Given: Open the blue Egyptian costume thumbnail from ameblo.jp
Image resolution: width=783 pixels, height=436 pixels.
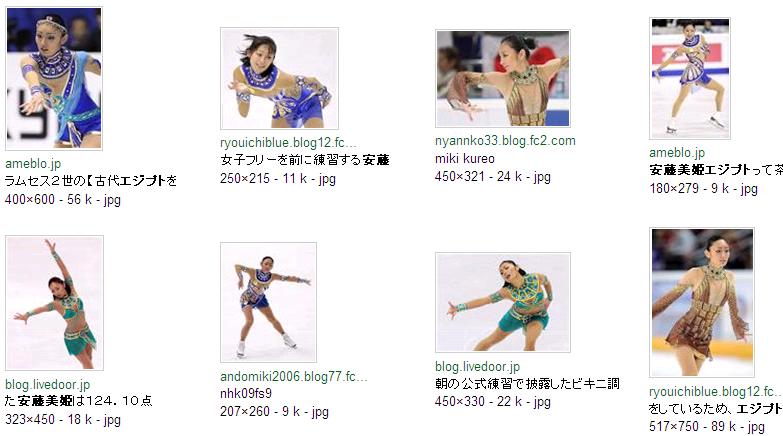Looking at the screenshot, I should [54, 78].
